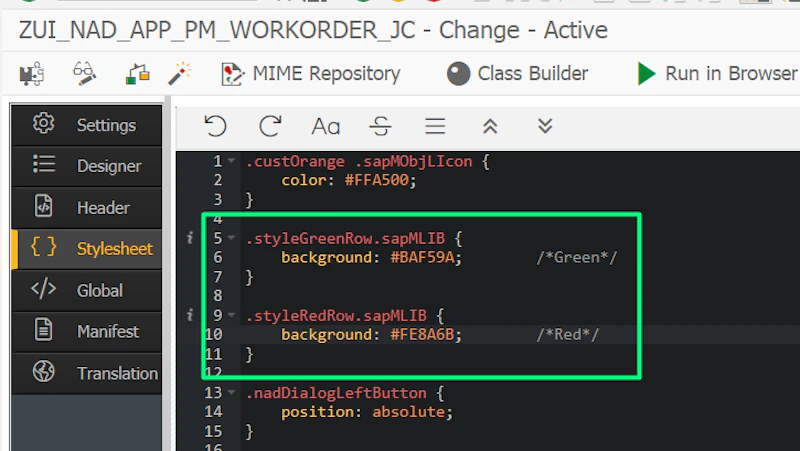Select the Stylesheet tab
This screenshot has height=451, width=800.
(87, 249)
